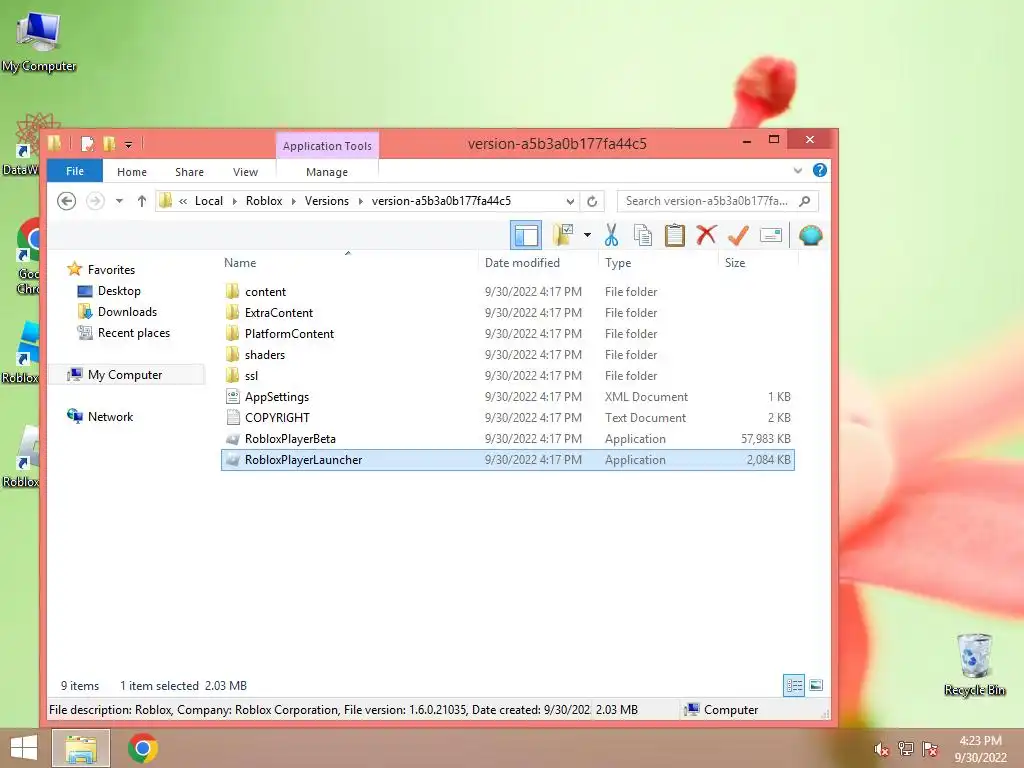Open the dropdown arrow beside new folder icon
This screenshot has width=1024, height=768.
[587, 235]
